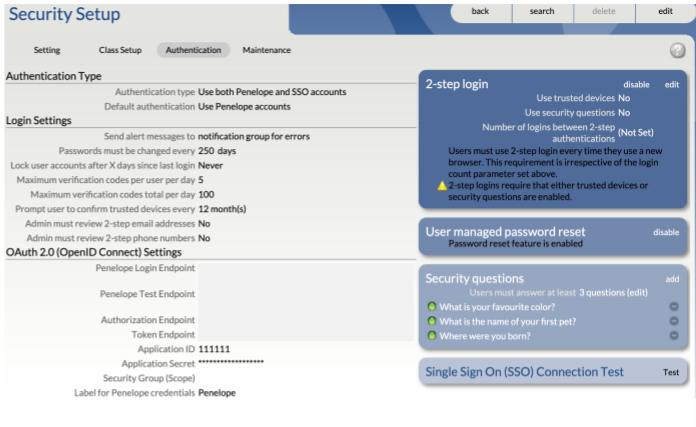
Task: Remove the 'Where were you born?' question
Action: 674,336
